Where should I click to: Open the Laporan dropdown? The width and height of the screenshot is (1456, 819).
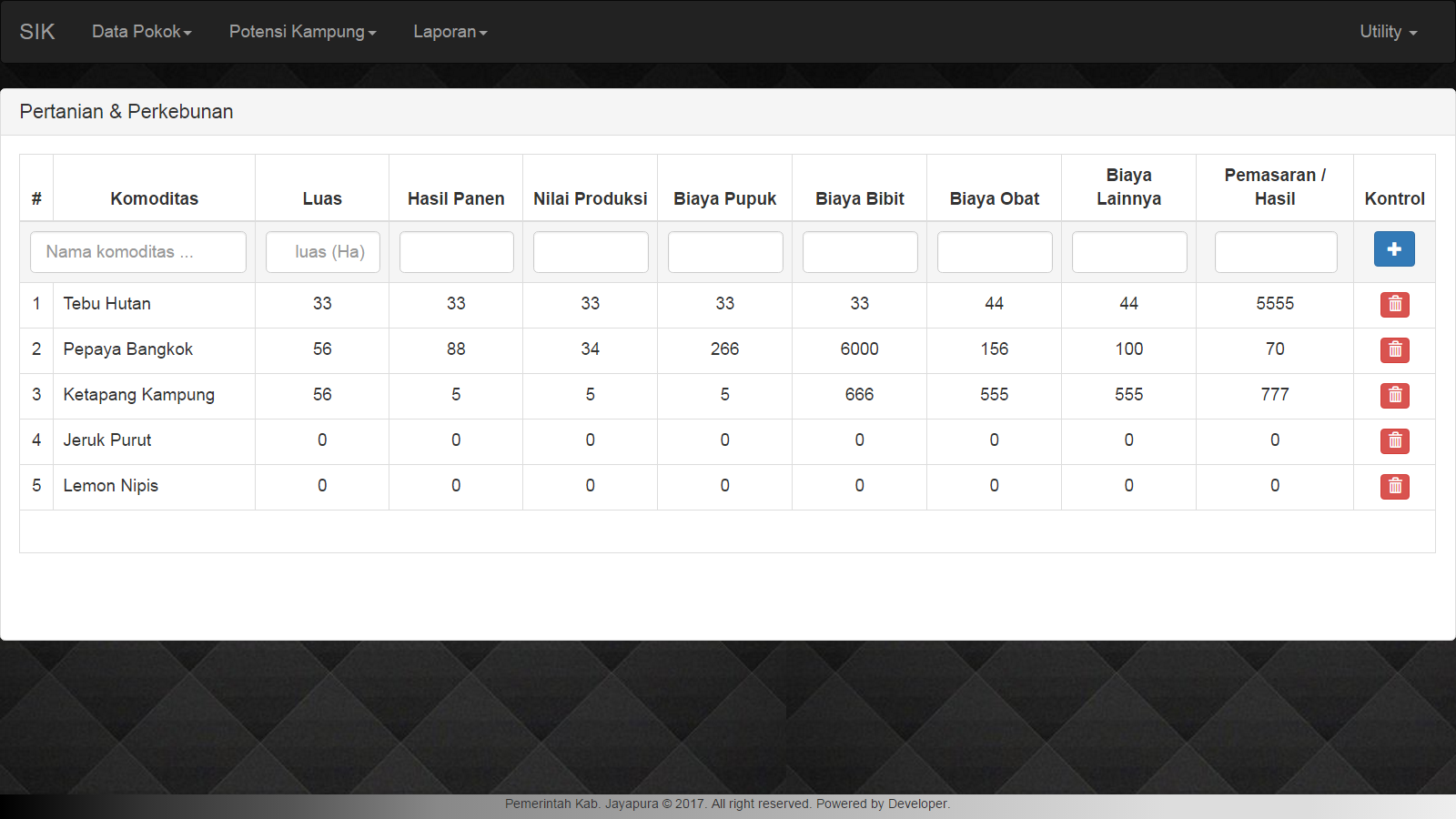click(x=450, y=32)
